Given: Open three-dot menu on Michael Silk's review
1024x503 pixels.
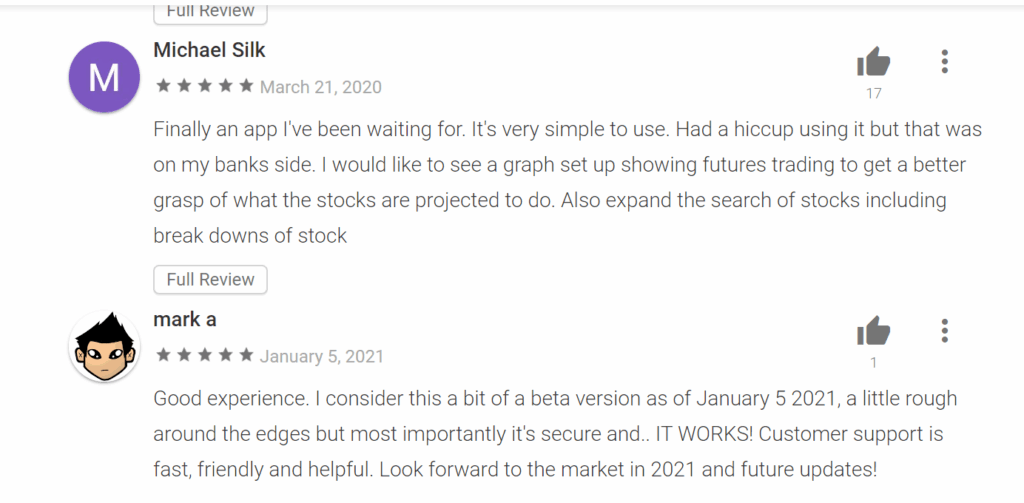Looking at the screenshot, I should point(944,62).
